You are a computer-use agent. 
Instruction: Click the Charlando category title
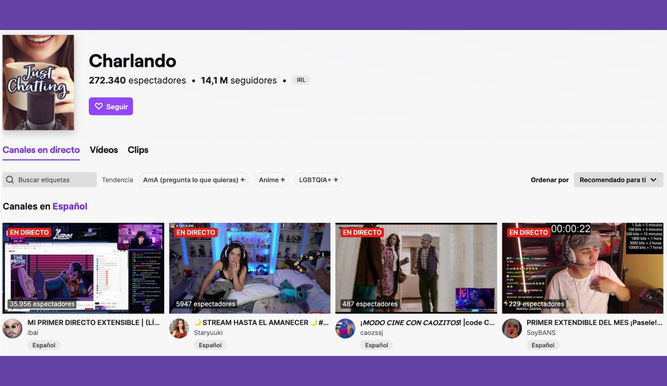click(132, 61)
